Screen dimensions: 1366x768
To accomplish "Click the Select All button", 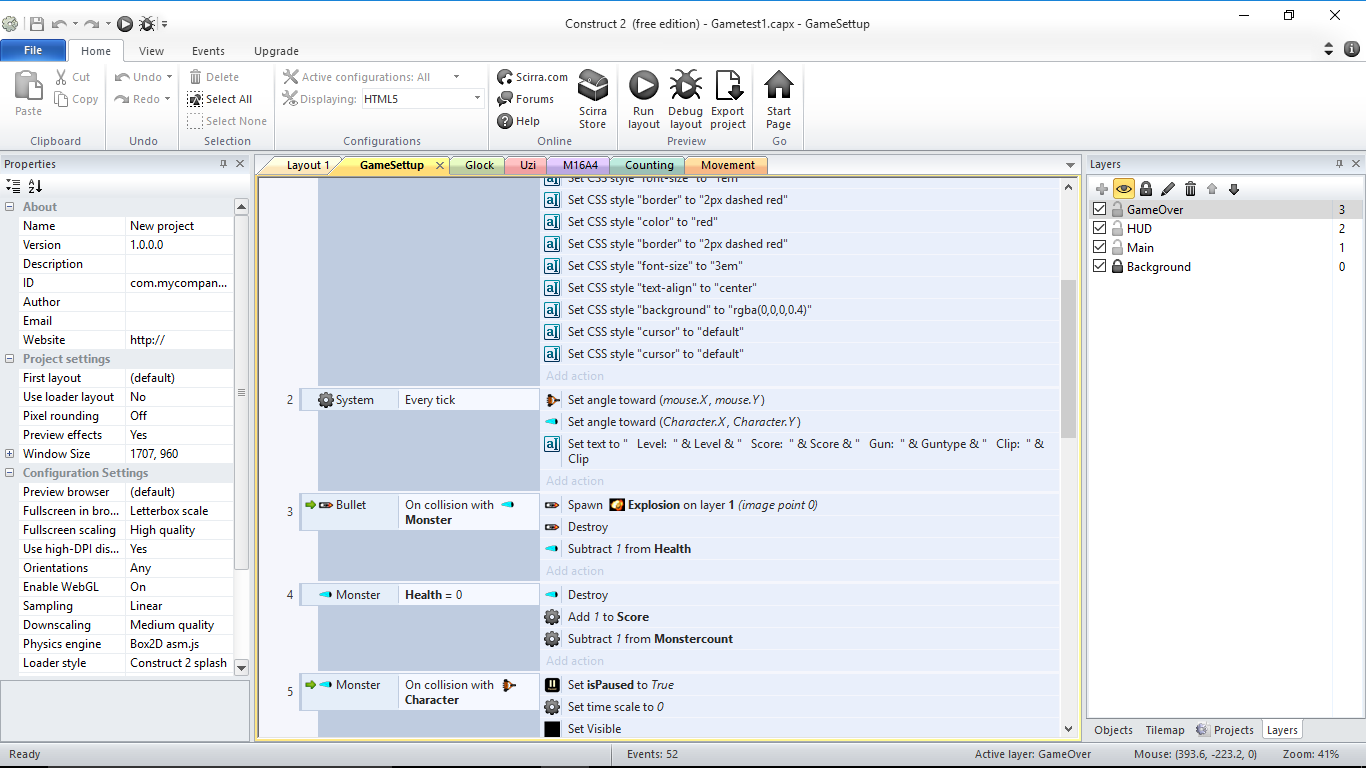I will pyautogui.click(x=220, y=99).
